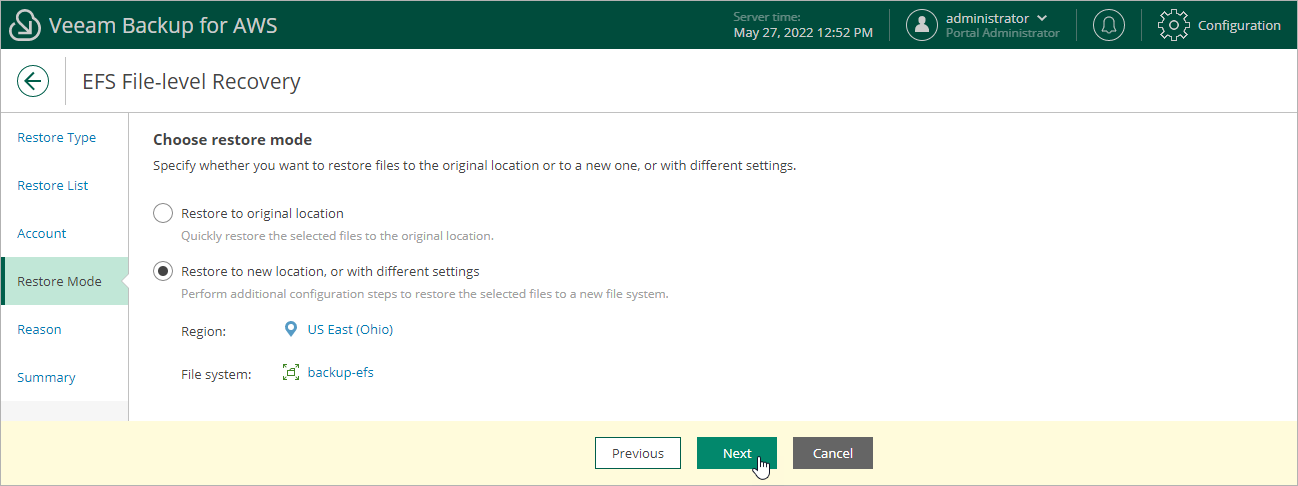Screen dimensions: 1298x486
Task: Click the Cancel button
Action: click(833, 453)
